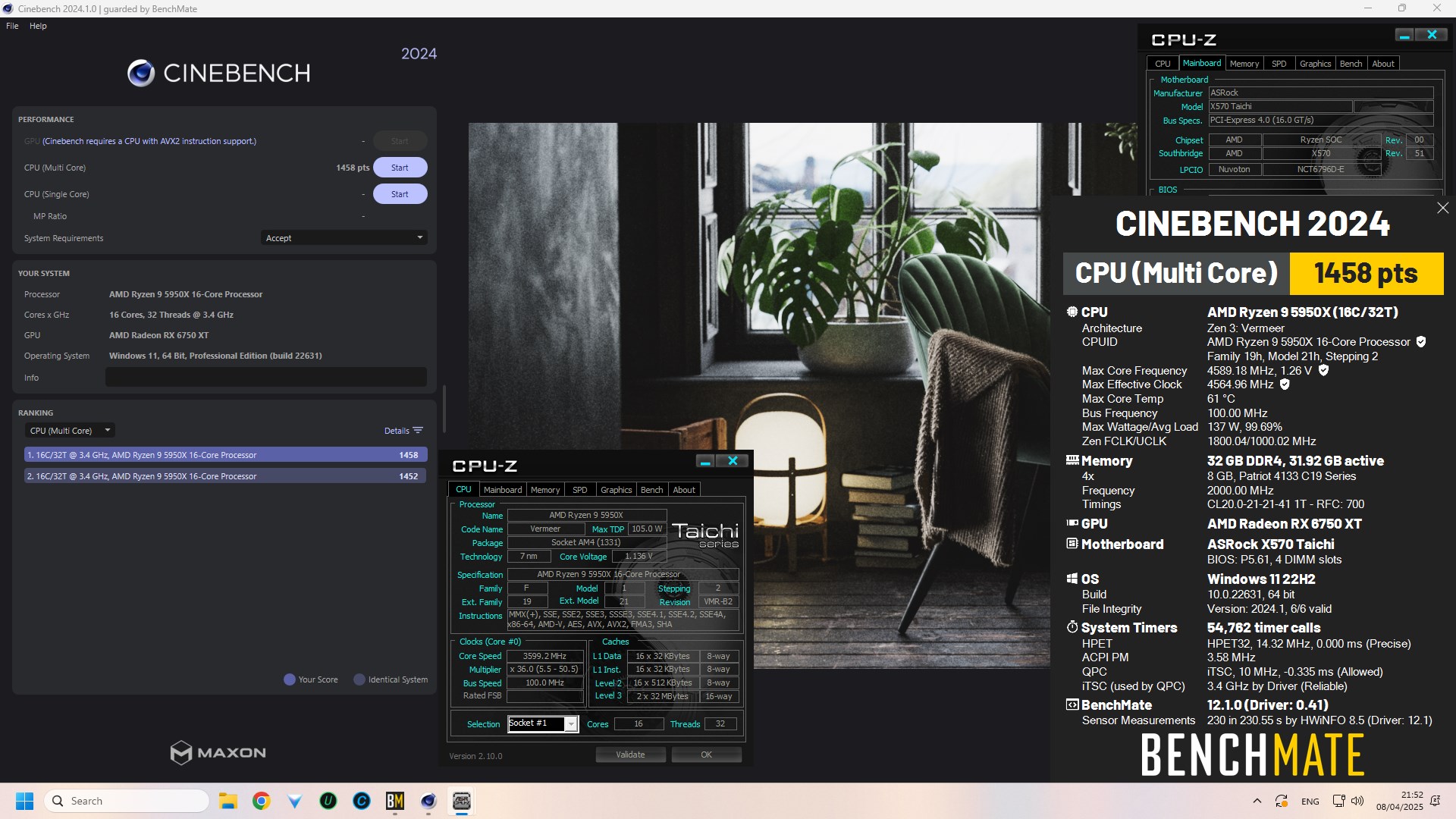Start the CPU (Multi Core) benchmark
The height and width of the screenshot is (819, 1456).
pyautogui.click(x=400, y=168)
